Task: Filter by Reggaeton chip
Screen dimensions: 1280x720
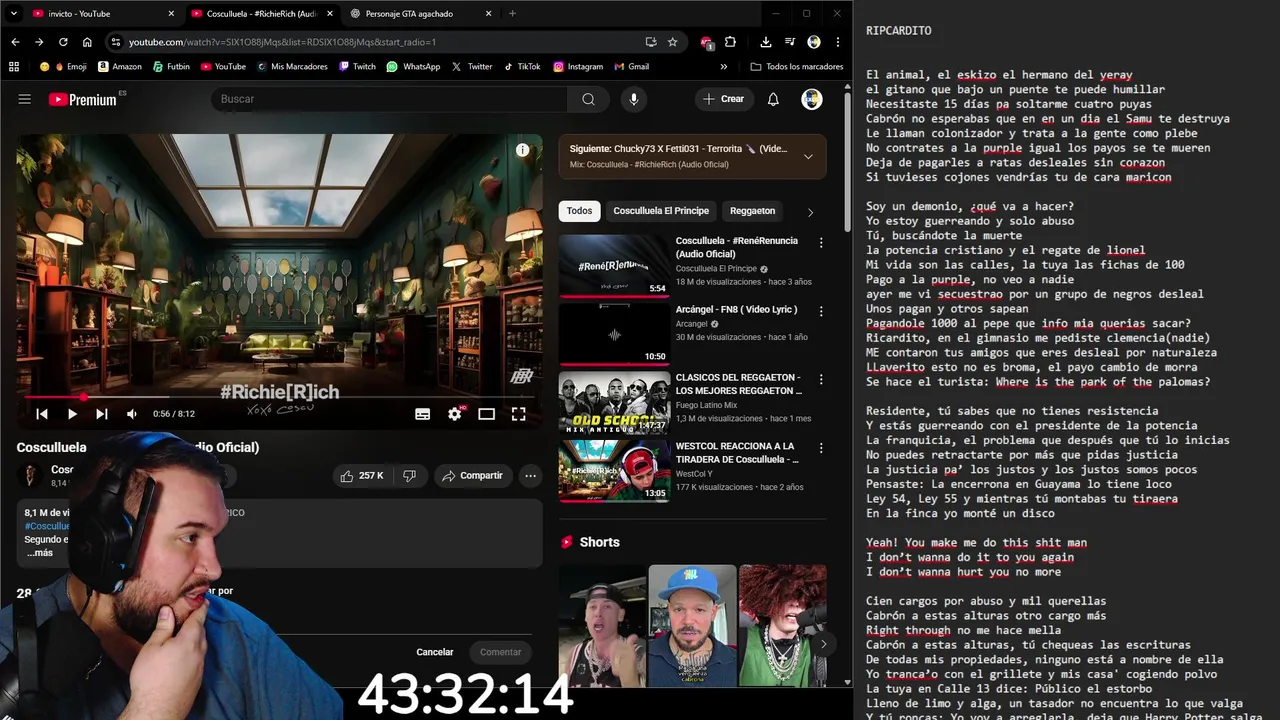Action: point(752,211)
